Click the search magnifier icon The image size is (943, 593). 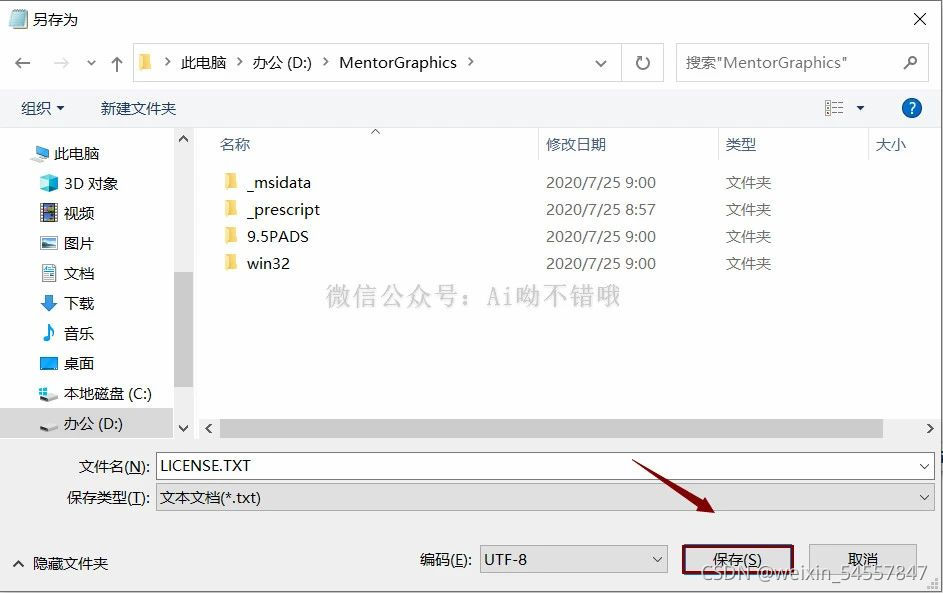(911, 63)
